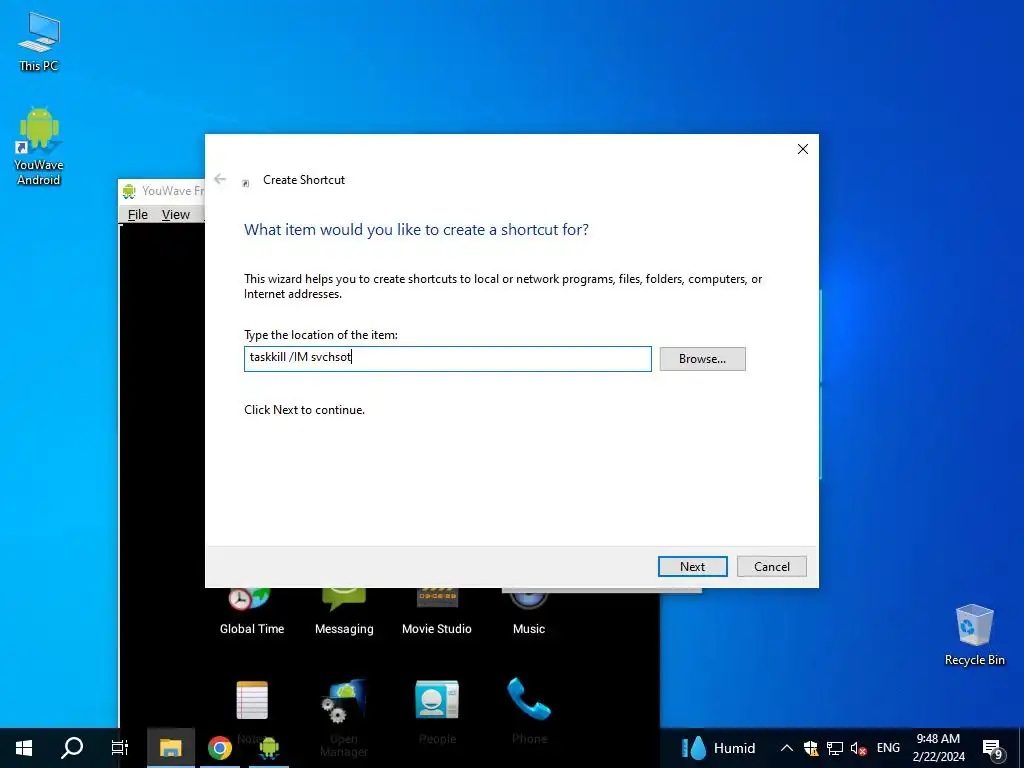Click the location of the item field
Viewport: 1024px width, 768px height.
(447, 359)
